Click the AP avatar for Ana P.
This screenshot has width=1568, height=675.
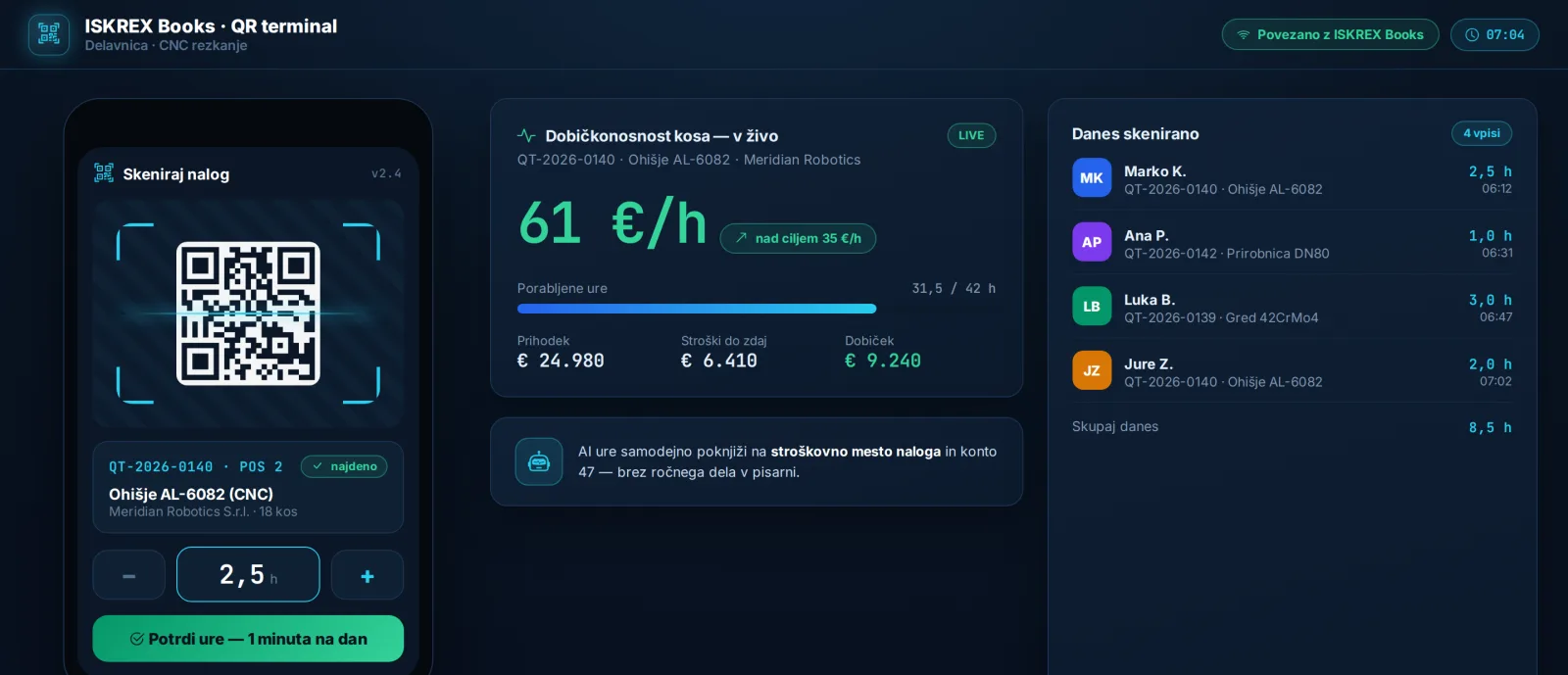(x=1092, y=242)
